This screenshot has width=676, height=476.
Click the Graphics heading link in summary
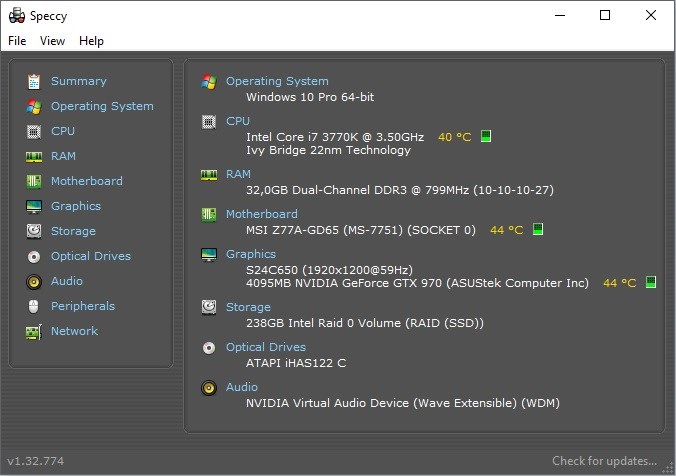pos(251,254)
